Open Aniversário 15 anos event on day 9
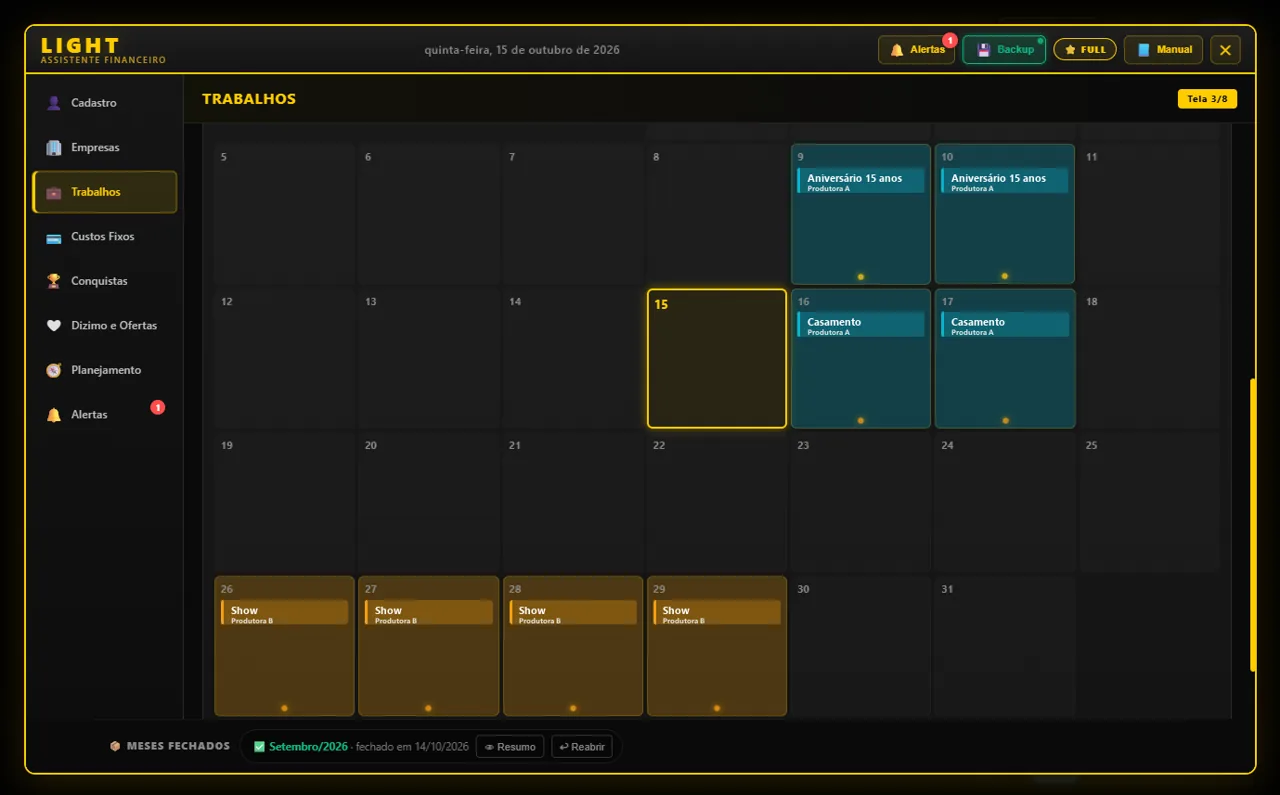 coord(861,181)
